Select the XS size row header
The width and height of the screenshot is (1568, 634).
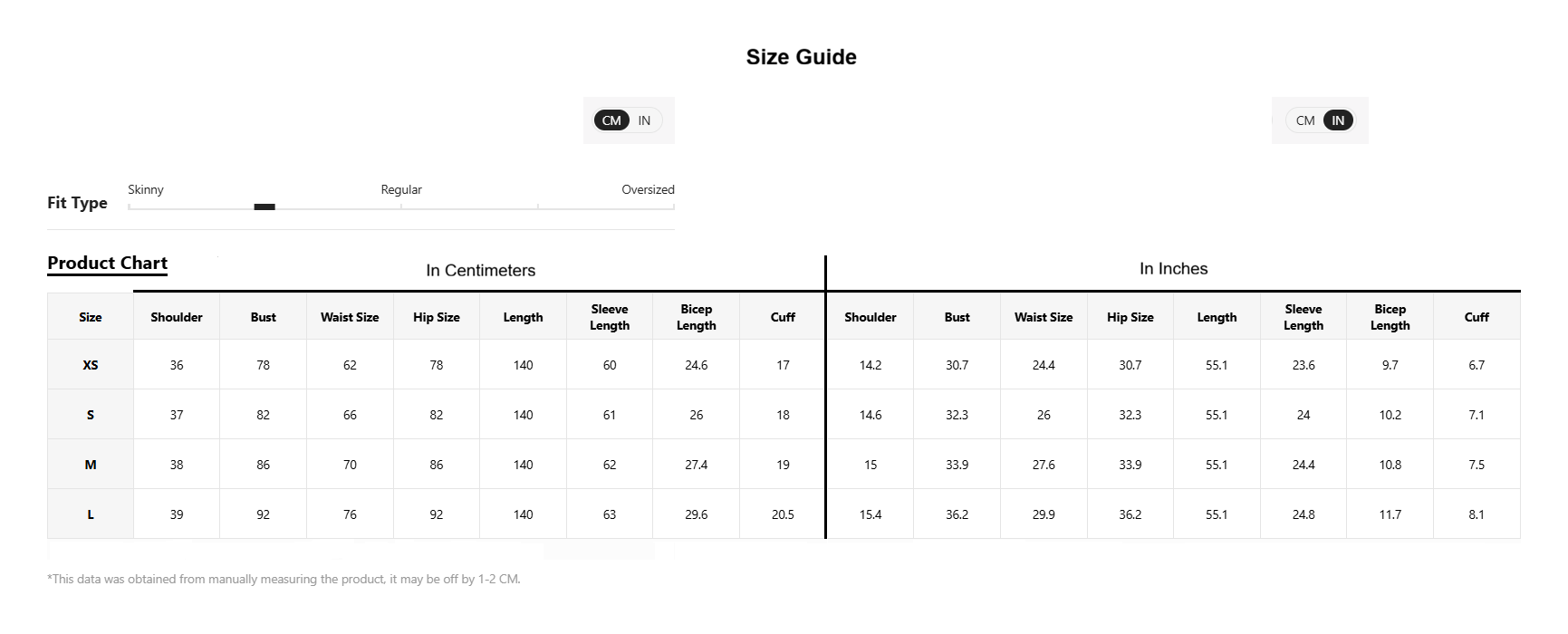[91, 365]
